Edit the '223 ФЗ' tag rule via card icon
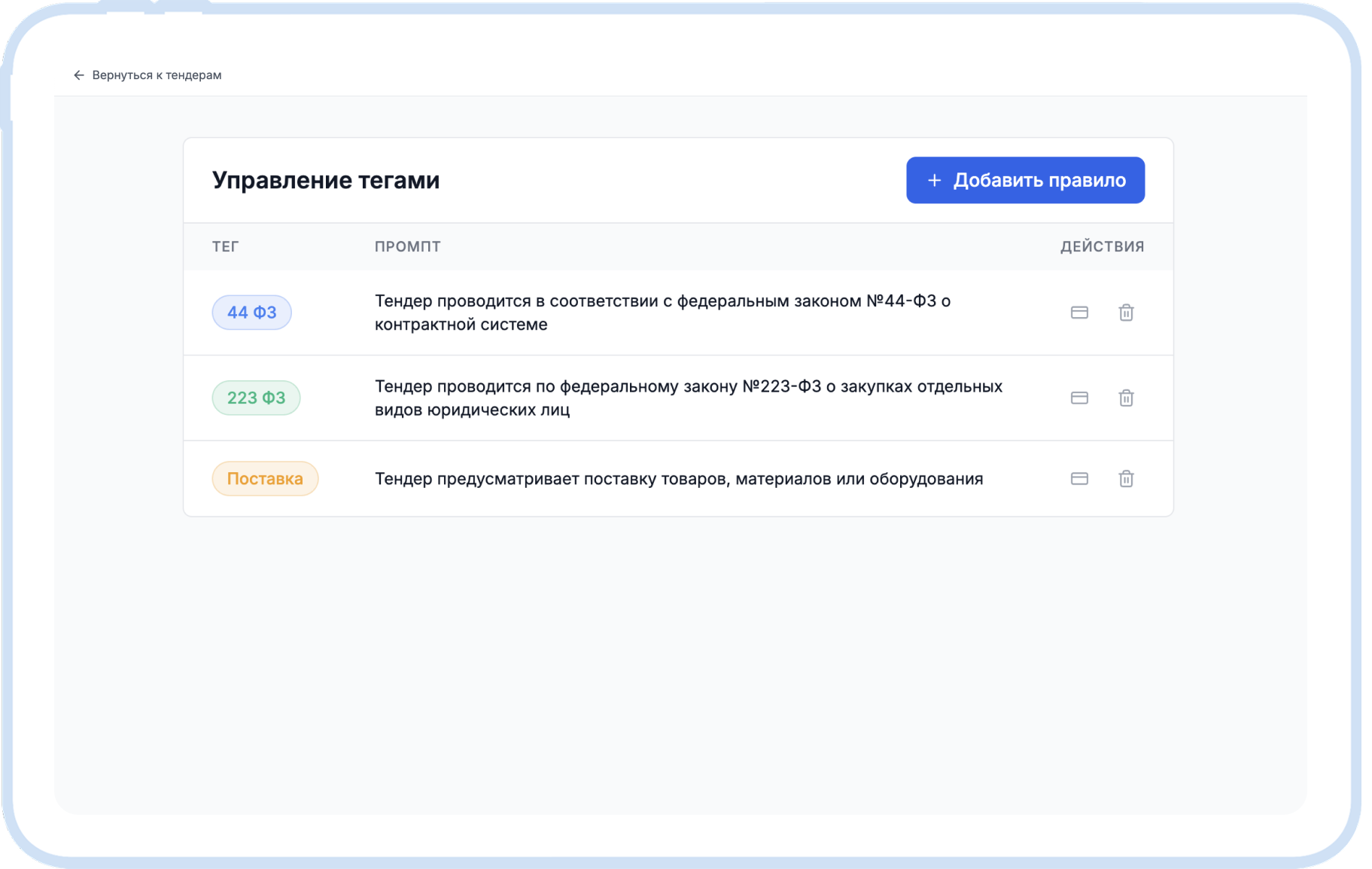Screen dimensions: 1372x869 pyautogui.click(x=1079, y=398)
